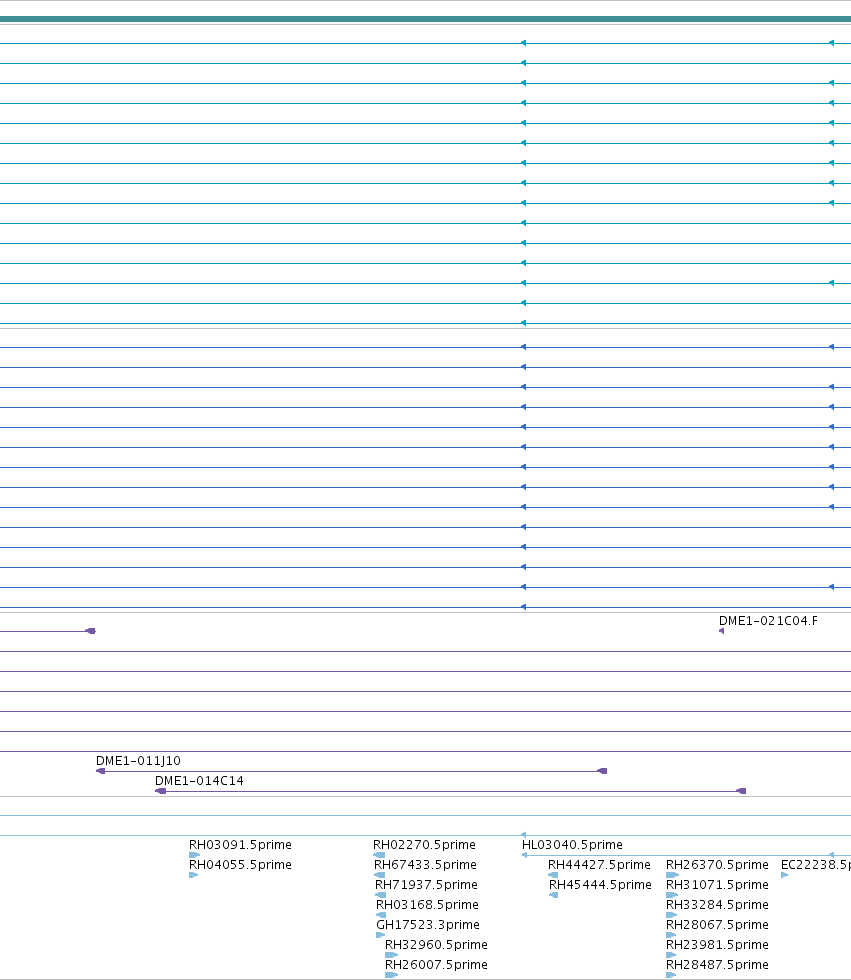Viewport: 851px width, 980px height.
Task: Click the small arrow glyph below DME1-021C04.F
Action: click(722, 631)
